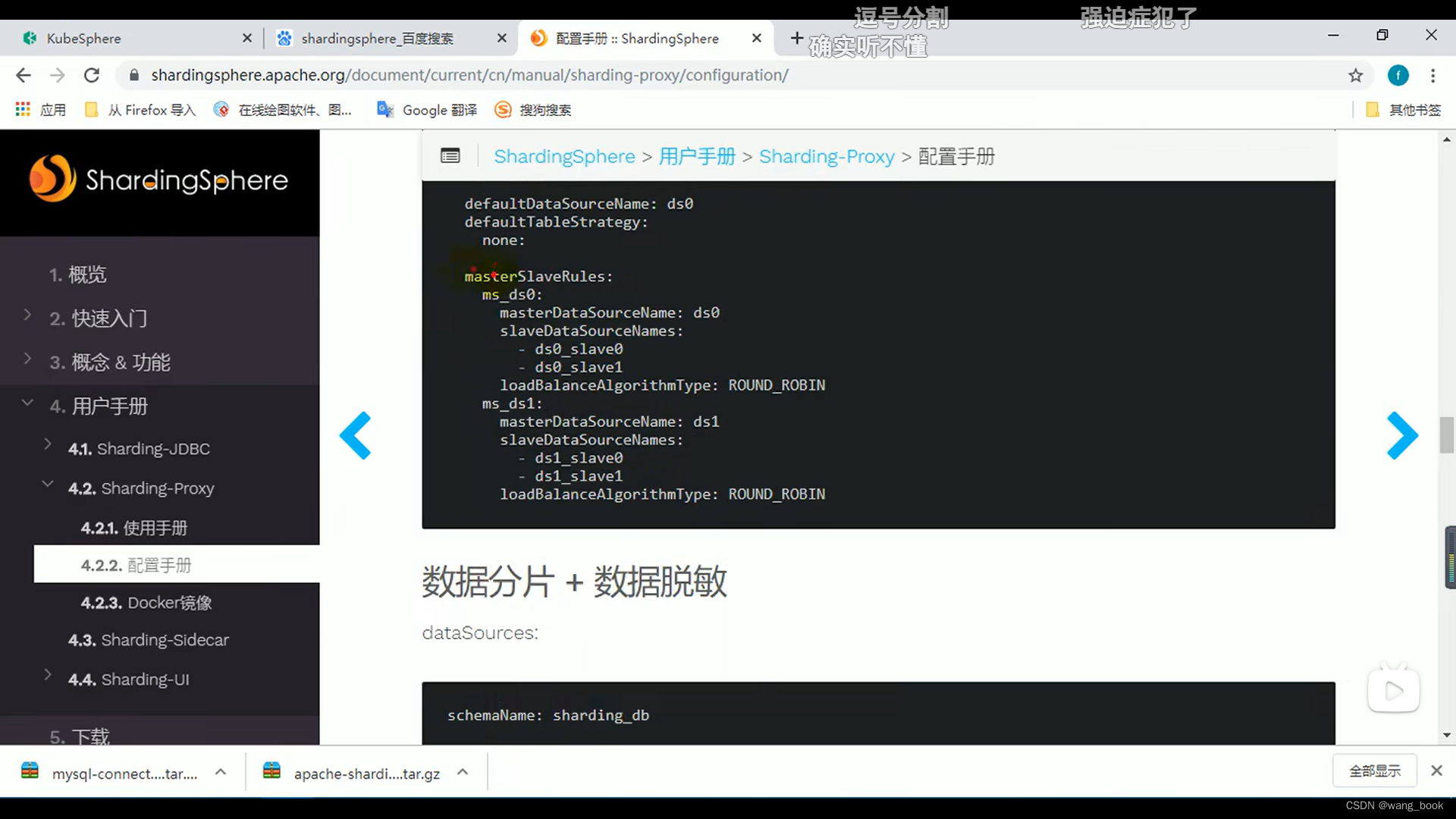View site security lock info
The image size is (1456, 819).
pyautogui.click(x=134, y=75)
